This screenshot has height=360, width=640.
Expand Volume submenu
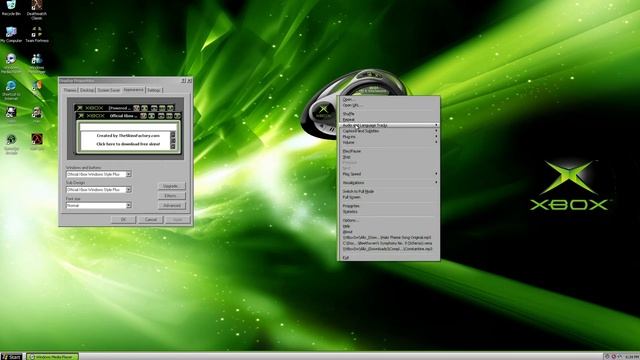pos(389,142)
